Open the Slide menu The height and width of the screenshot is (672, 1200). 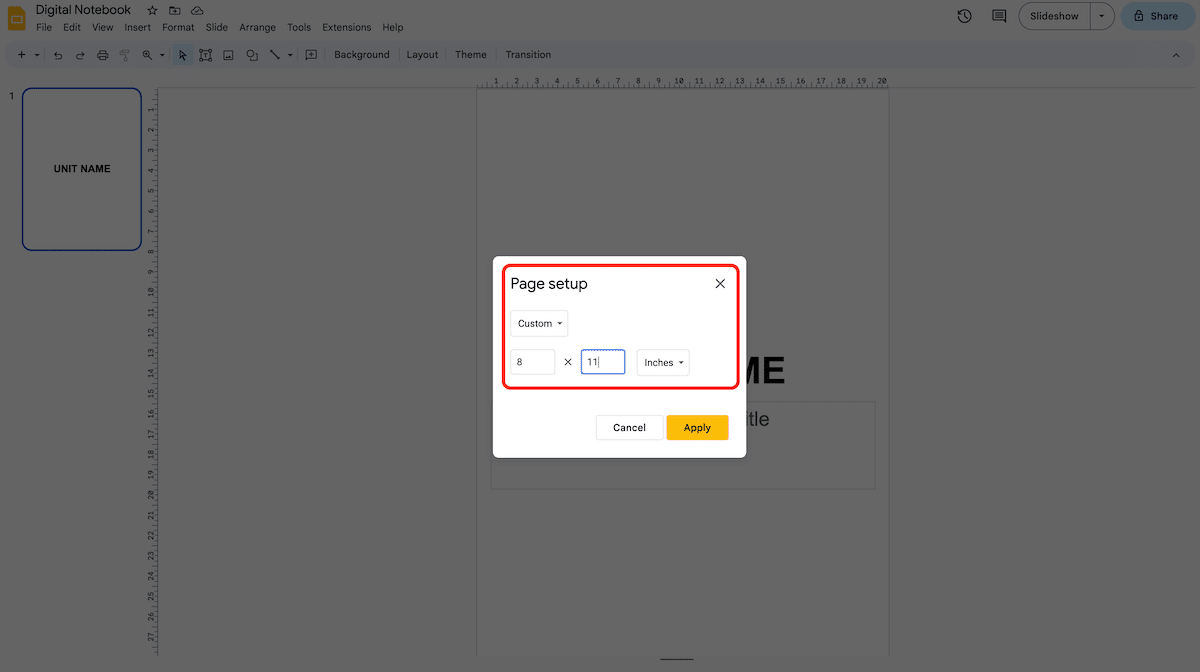coord(217,28)
